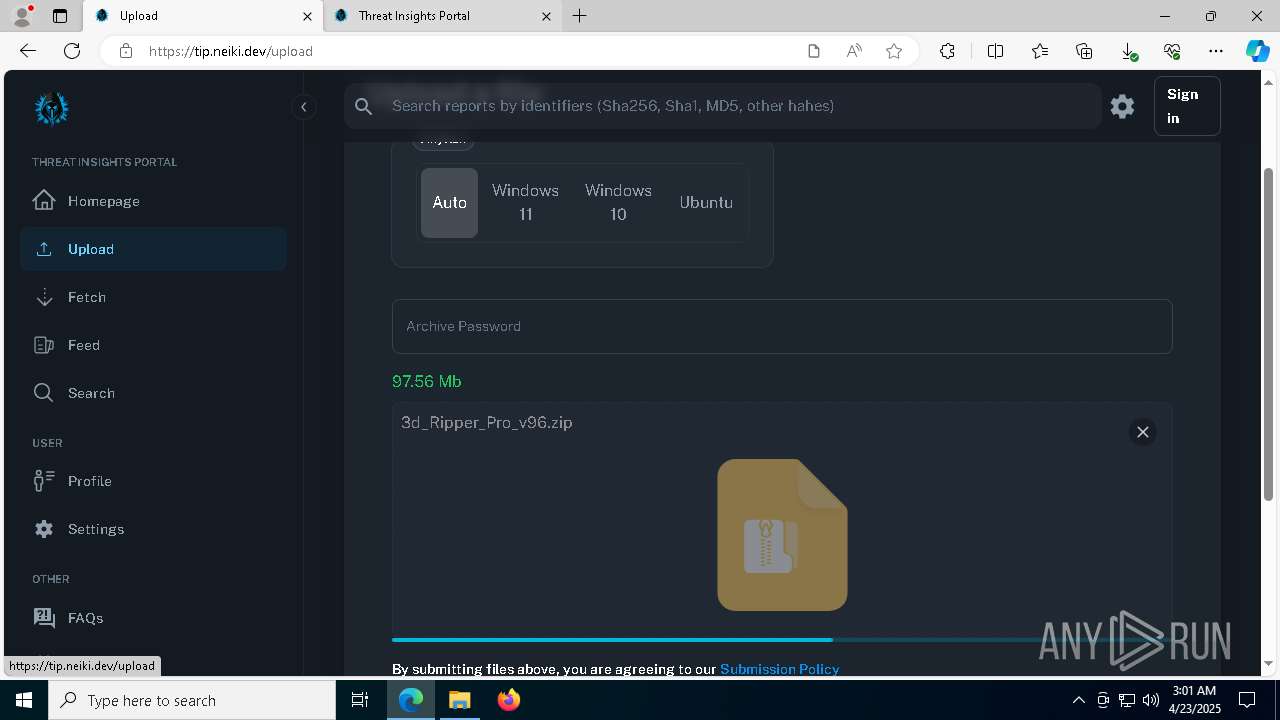Image resolution: width=1280 pixels, height=720 pixels.
Task: Click the Archive Password field
Action: [782, 326]
